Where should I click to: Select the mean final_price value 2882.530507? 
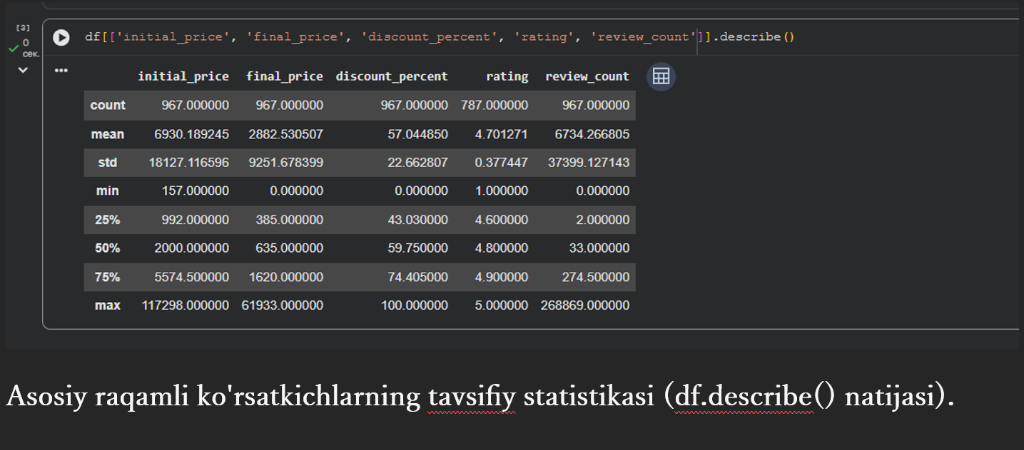[284, 134]
